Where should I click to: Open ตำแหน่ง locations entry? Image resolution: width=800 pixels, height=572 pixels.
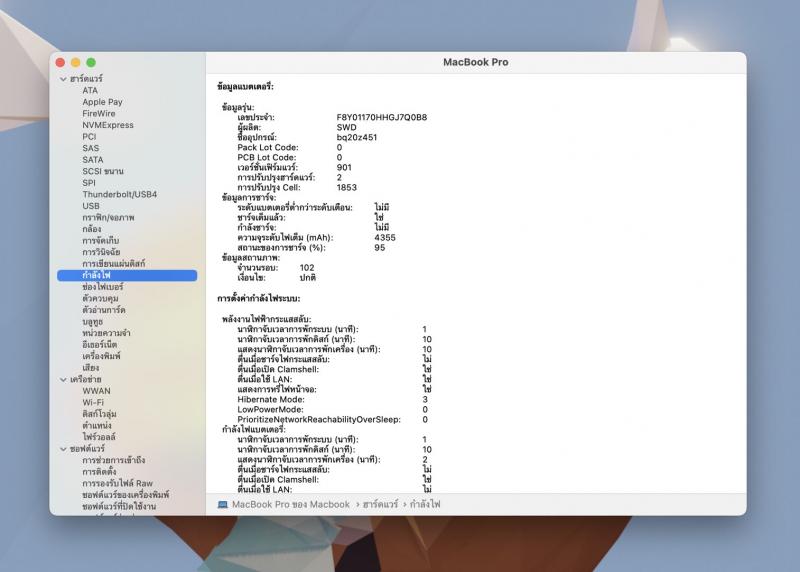click(x=97, y=426)
